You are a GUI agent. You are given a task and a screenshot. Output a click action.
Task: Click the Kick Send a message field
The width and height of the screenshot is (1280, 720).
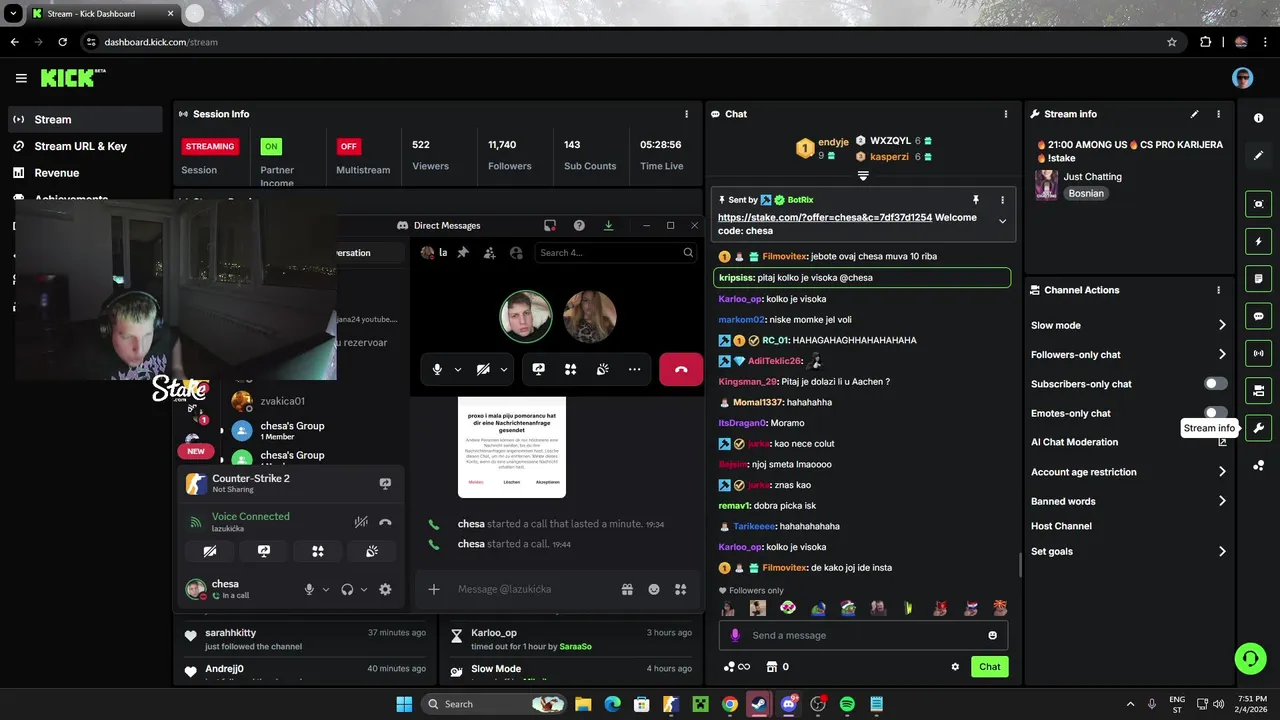[x=863, y=635]
